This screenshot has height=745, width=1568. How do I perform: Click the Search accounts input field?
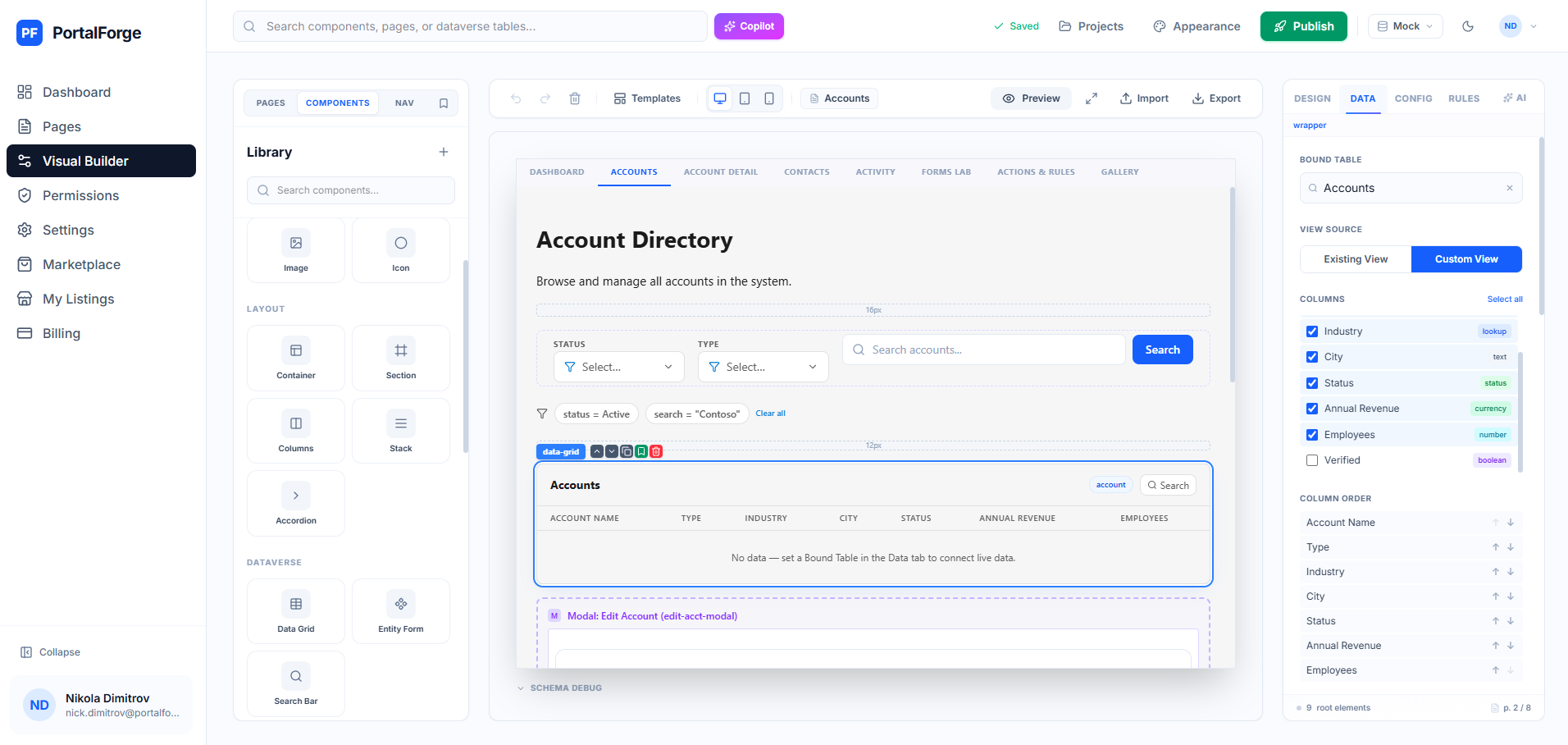pyautogui.click(x=983, y=349)
